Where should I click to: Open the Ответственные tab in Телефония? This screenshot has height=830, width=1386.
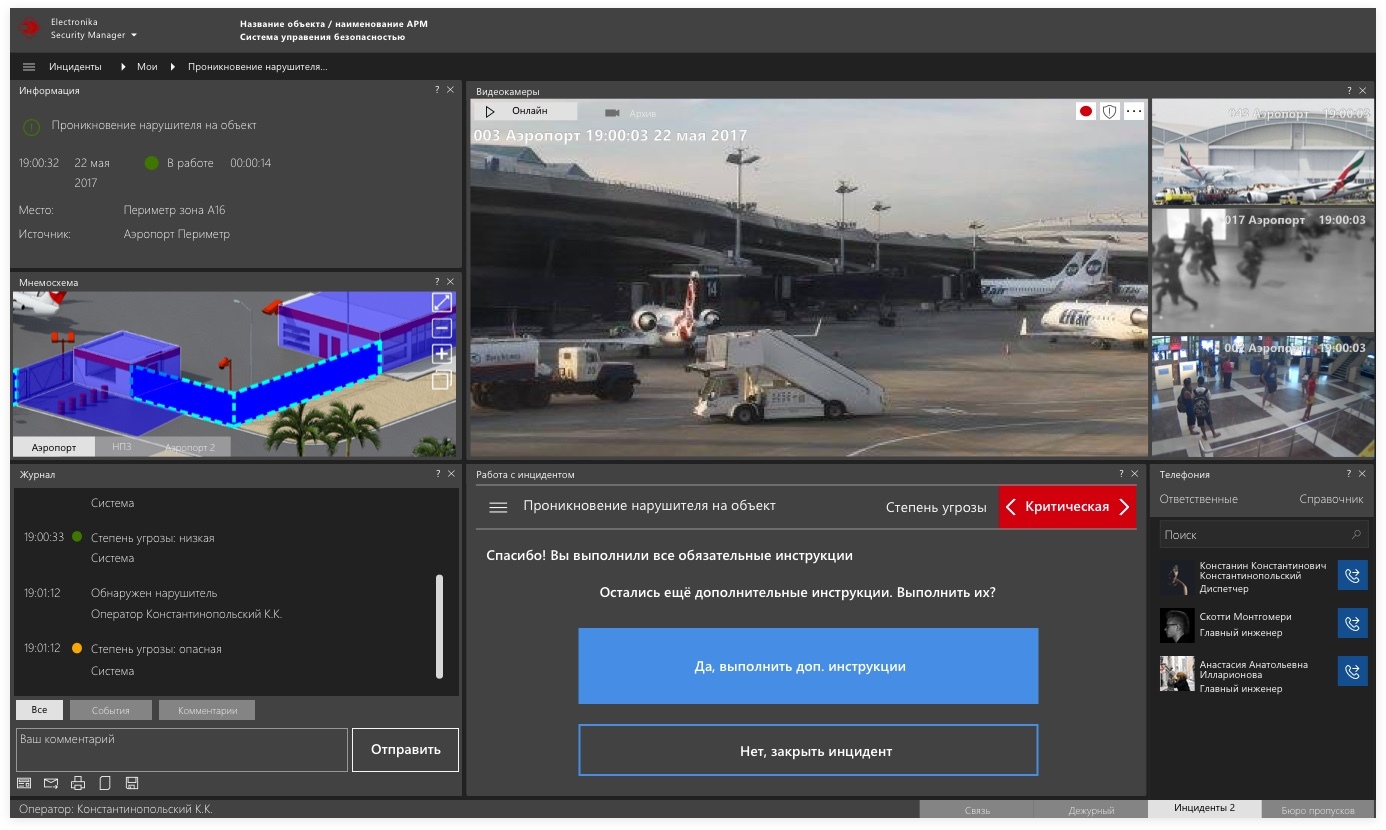click(x=1198, y=499)
